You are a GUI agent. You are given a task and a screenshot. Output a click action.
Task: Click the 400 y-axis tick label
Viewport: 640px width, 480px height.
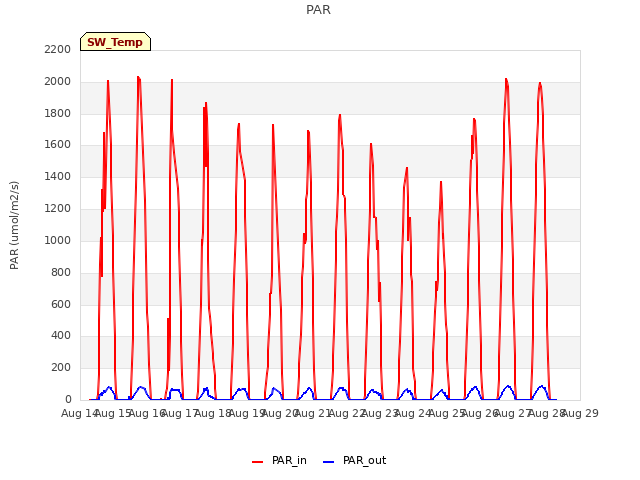[61, 336]
